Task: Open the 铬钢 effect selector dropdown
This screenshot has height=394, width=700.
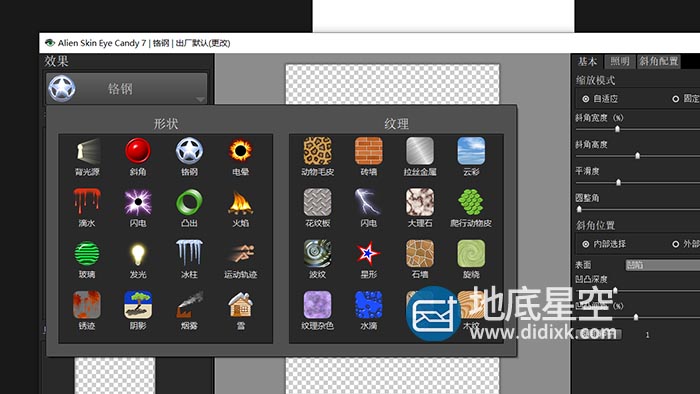Action: point(127,88)
